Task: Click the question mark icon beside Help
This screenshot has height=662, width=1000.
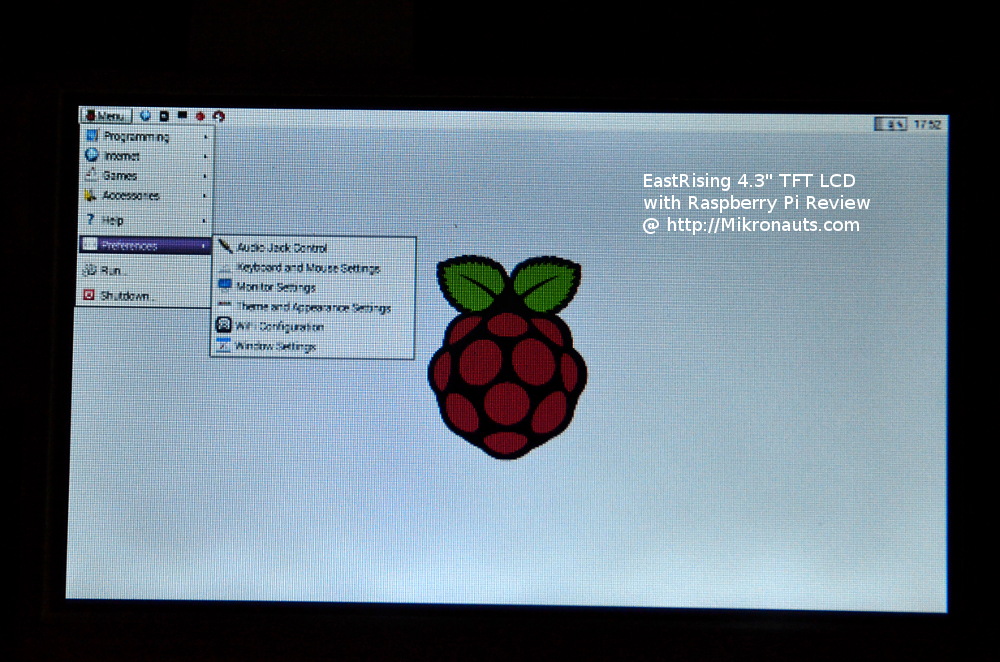Action: tap(91, 219)
